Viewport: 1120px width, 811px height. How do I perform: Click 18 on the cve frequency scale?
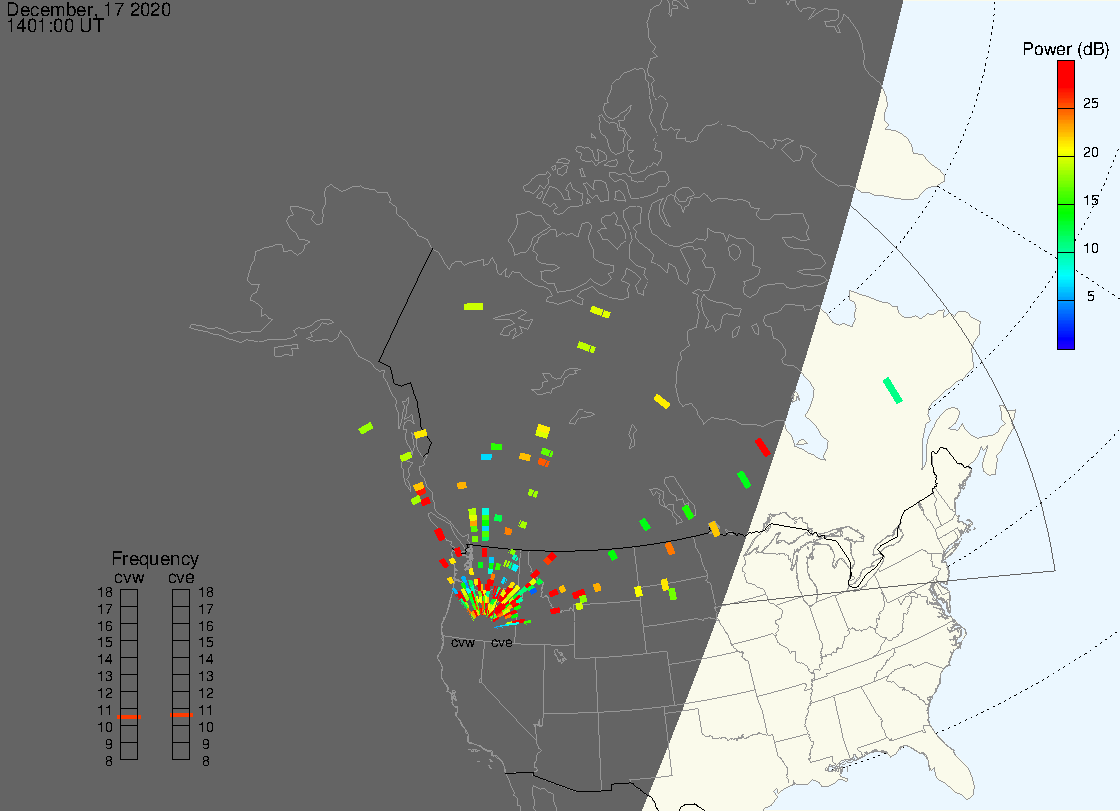tap(206, 592)
